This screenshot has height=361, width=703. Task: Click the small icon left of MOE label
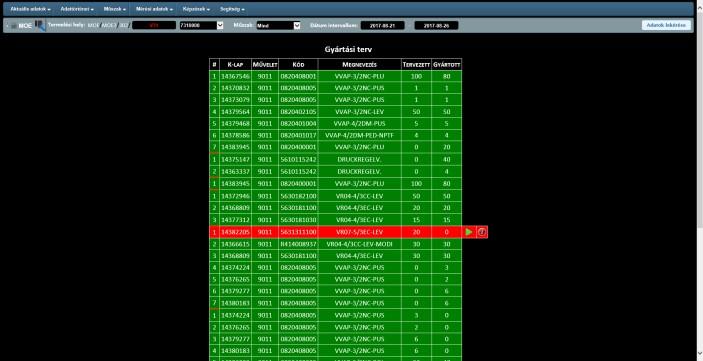(13, 26)
